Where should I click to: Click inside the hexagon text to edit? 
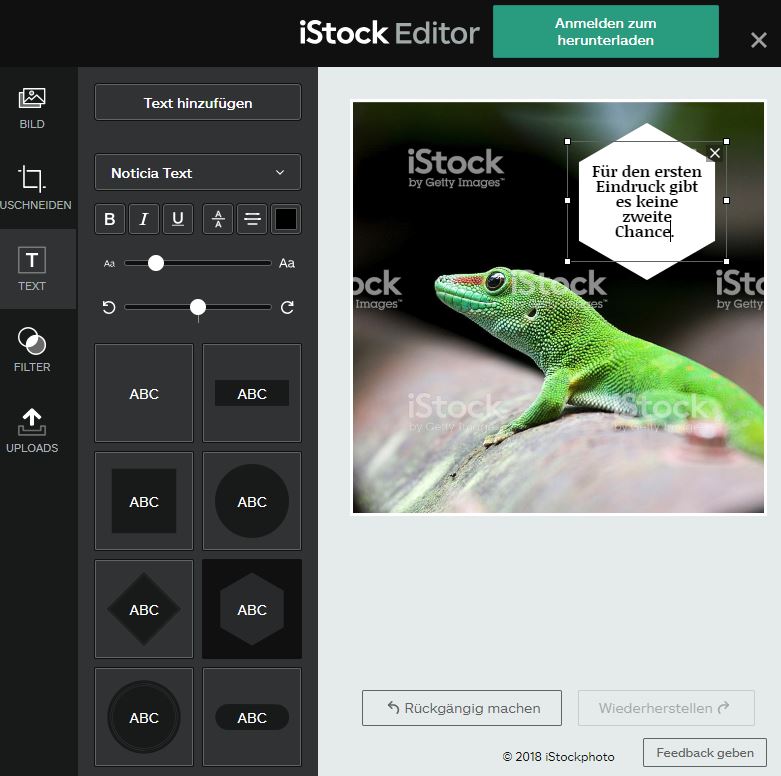coord(647,201)
